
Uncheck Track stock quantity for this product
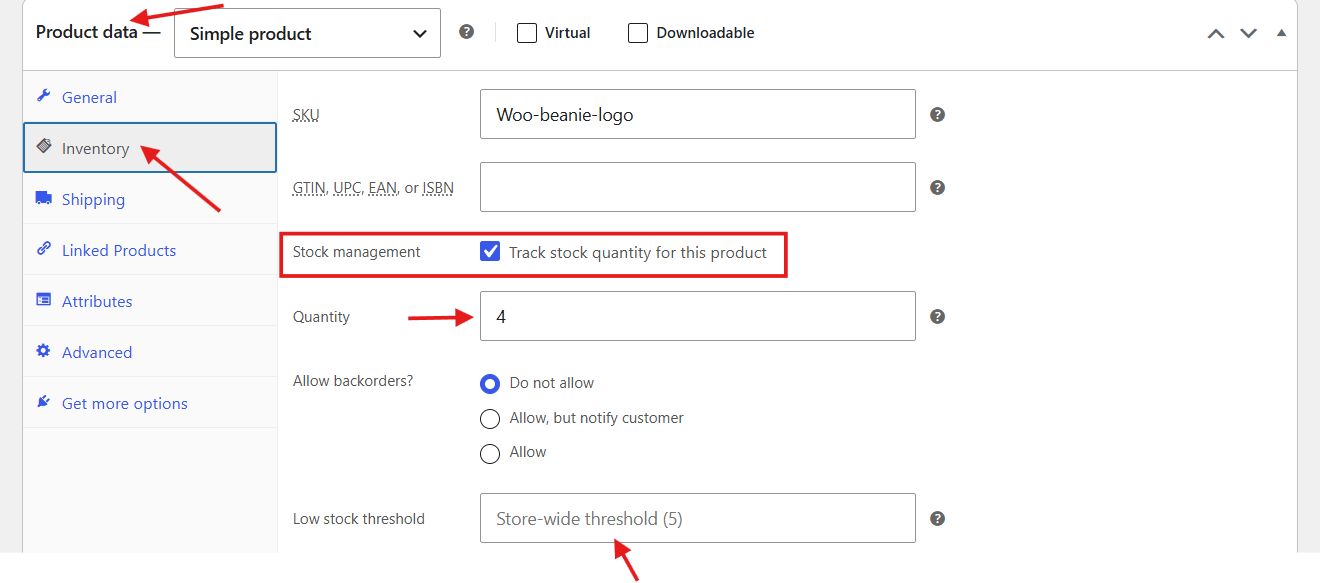point(490,252)
